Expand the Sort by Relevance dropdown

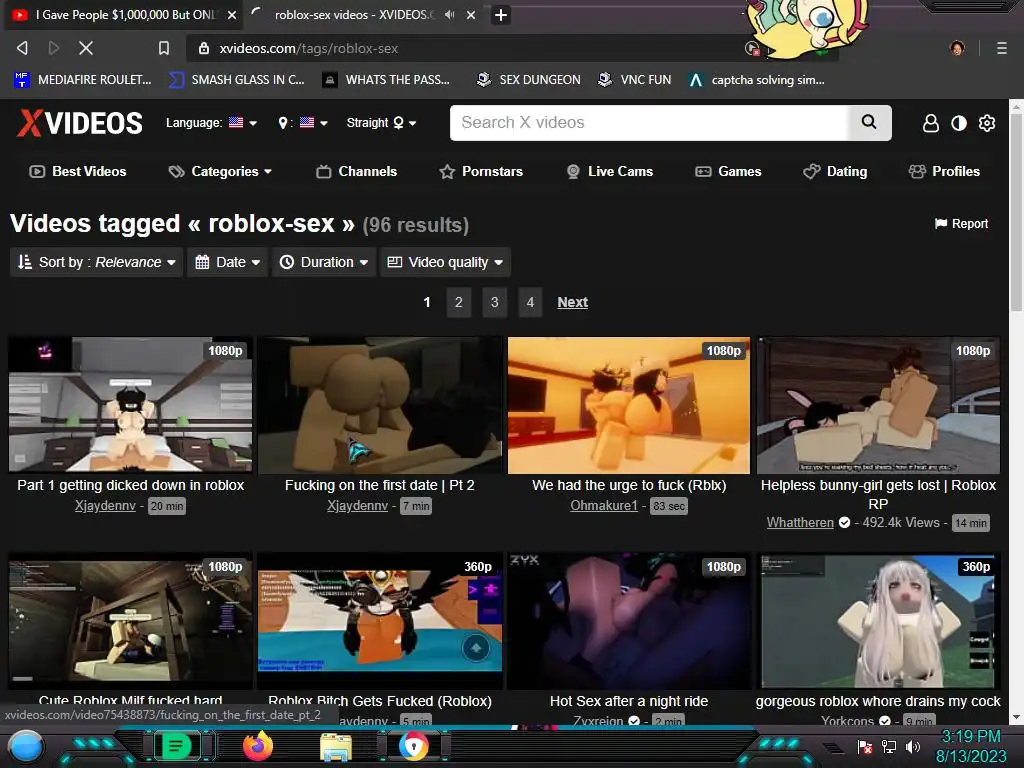point(97,262)
